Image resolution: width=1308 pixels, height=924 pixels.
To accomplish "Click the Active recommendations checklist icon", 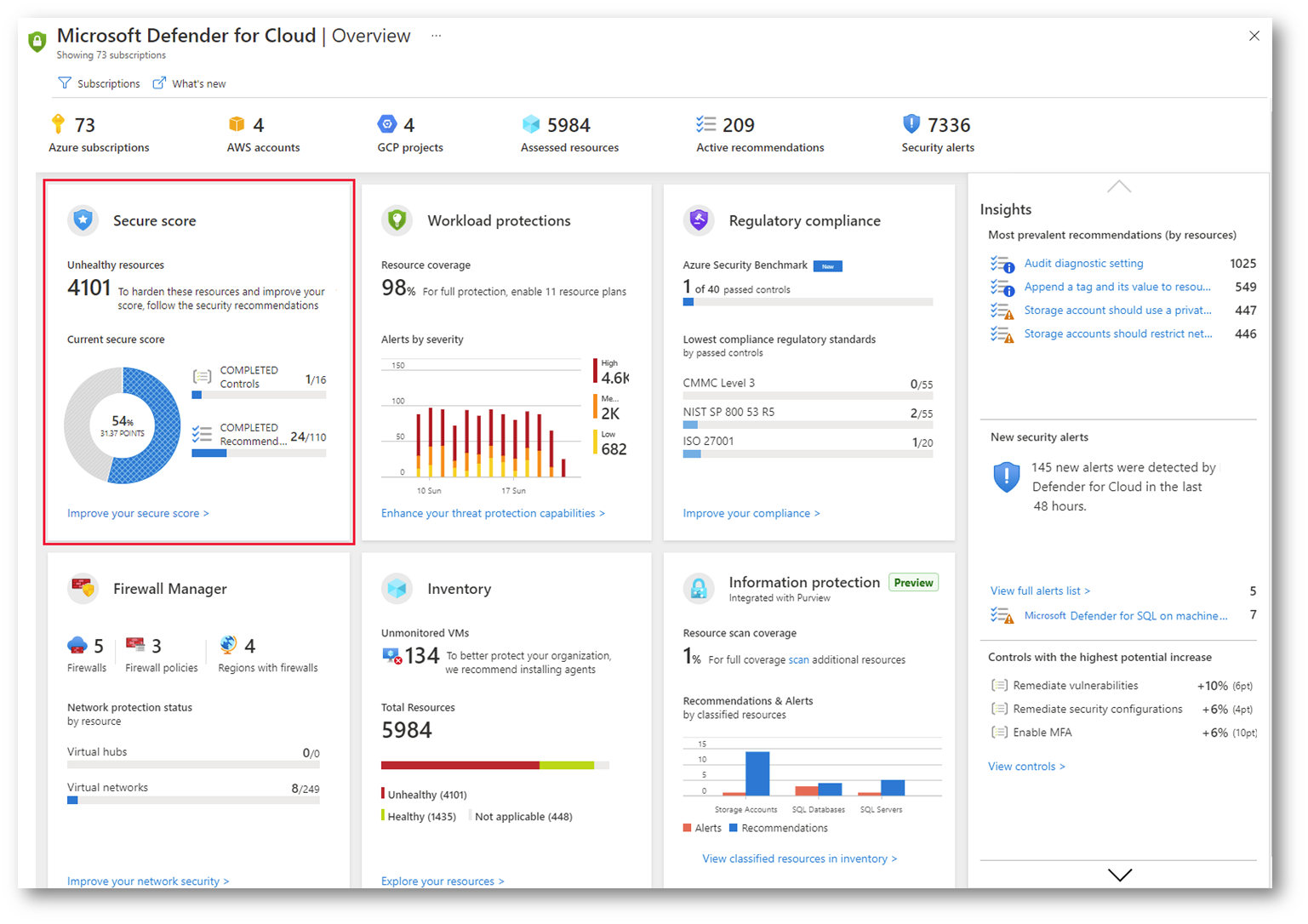I will click(705, 124).
